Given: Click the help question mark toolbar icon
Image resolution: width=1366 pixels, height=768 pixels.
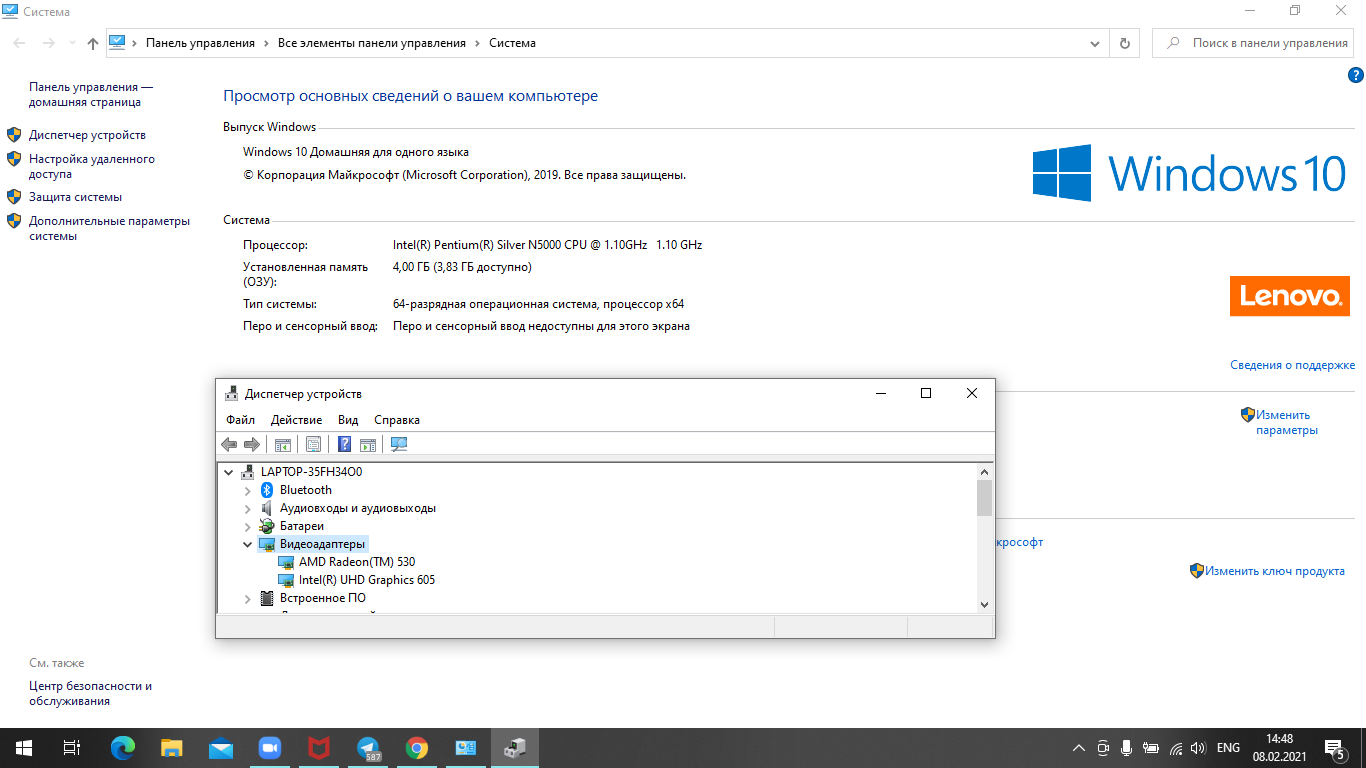Looking at the screenshot, I should coord(344,445).
